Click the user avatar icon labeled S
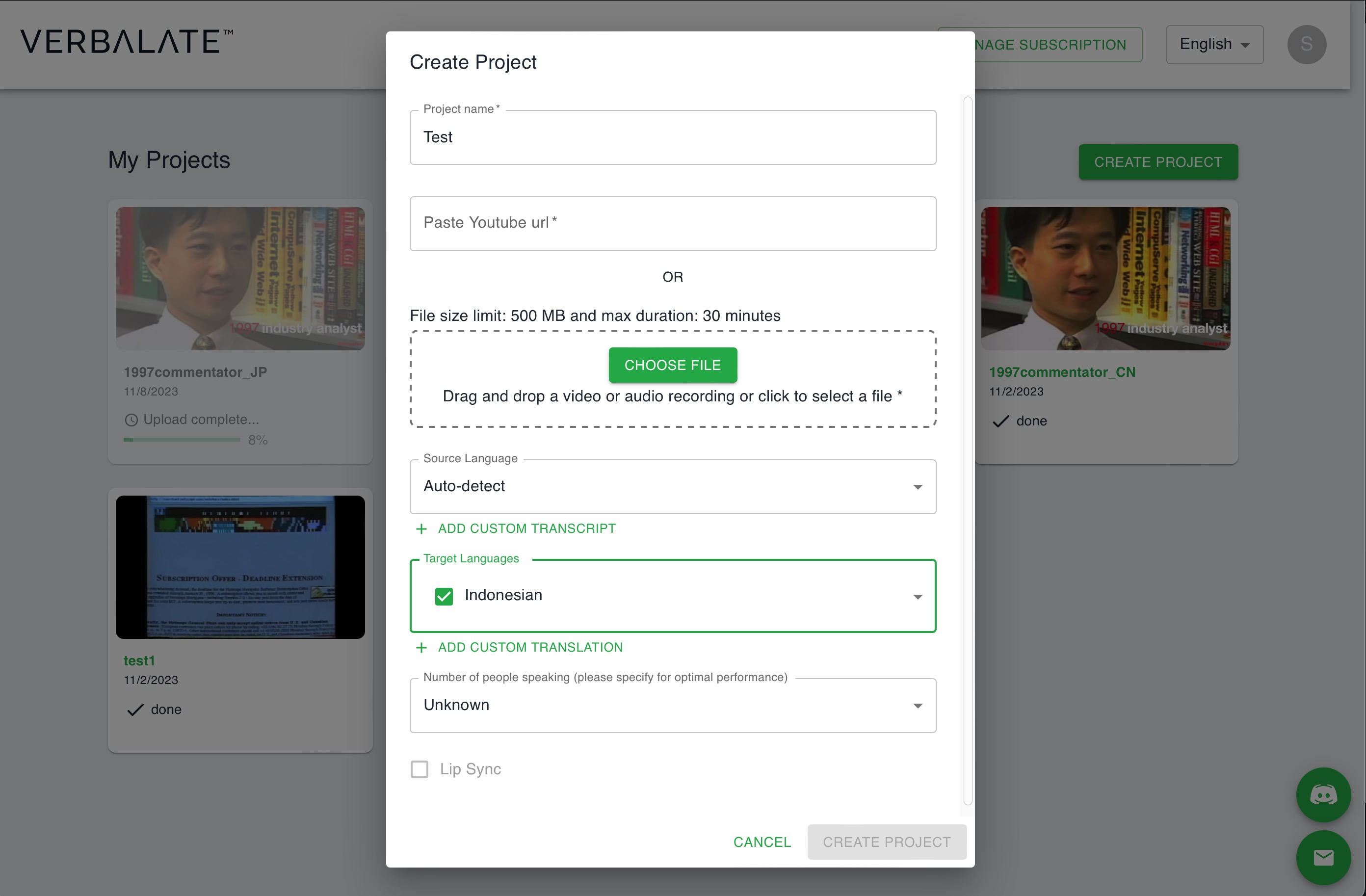 (x=1306, y=44)
